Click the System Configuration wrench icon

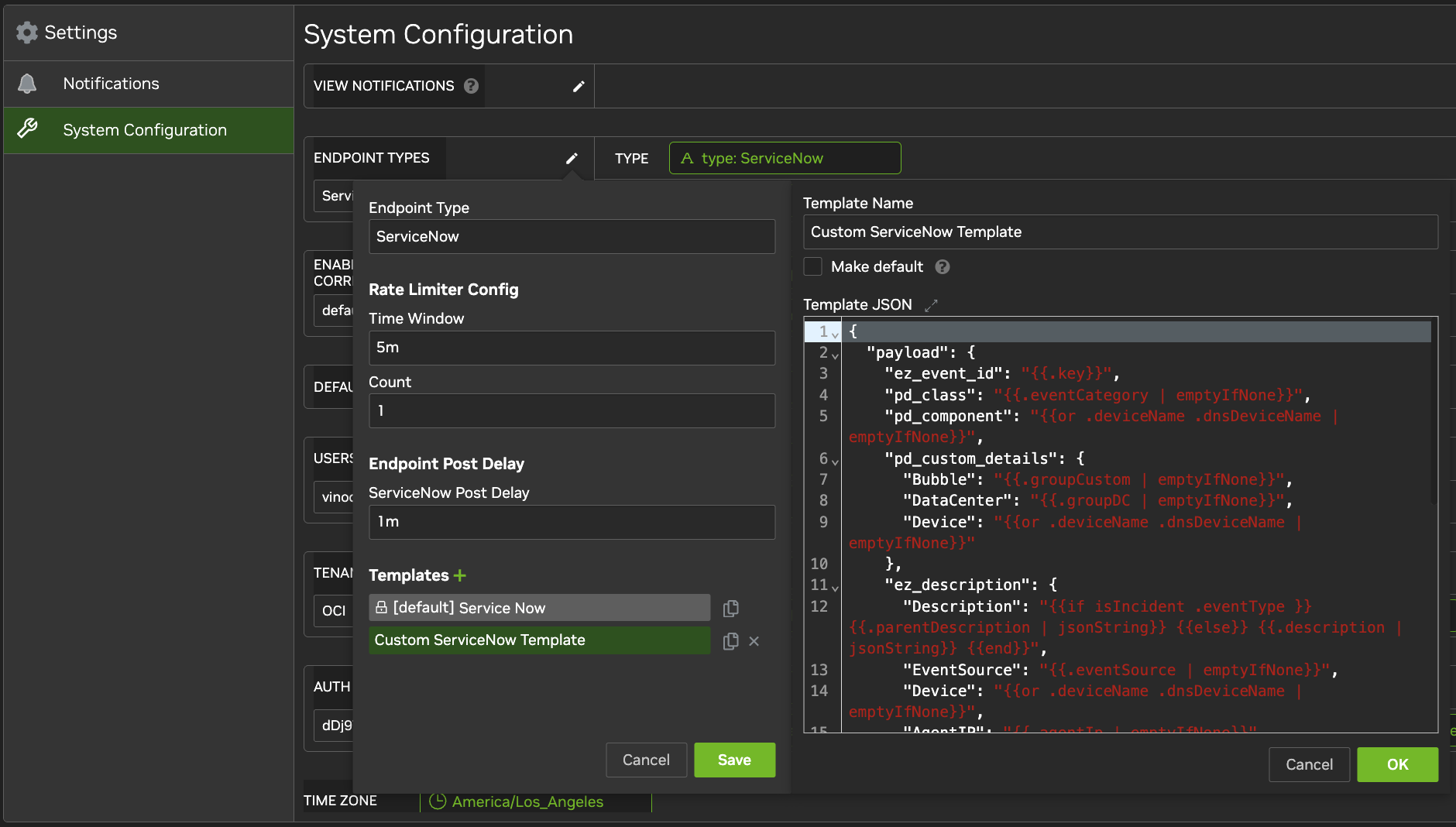(x=27, y=129)
